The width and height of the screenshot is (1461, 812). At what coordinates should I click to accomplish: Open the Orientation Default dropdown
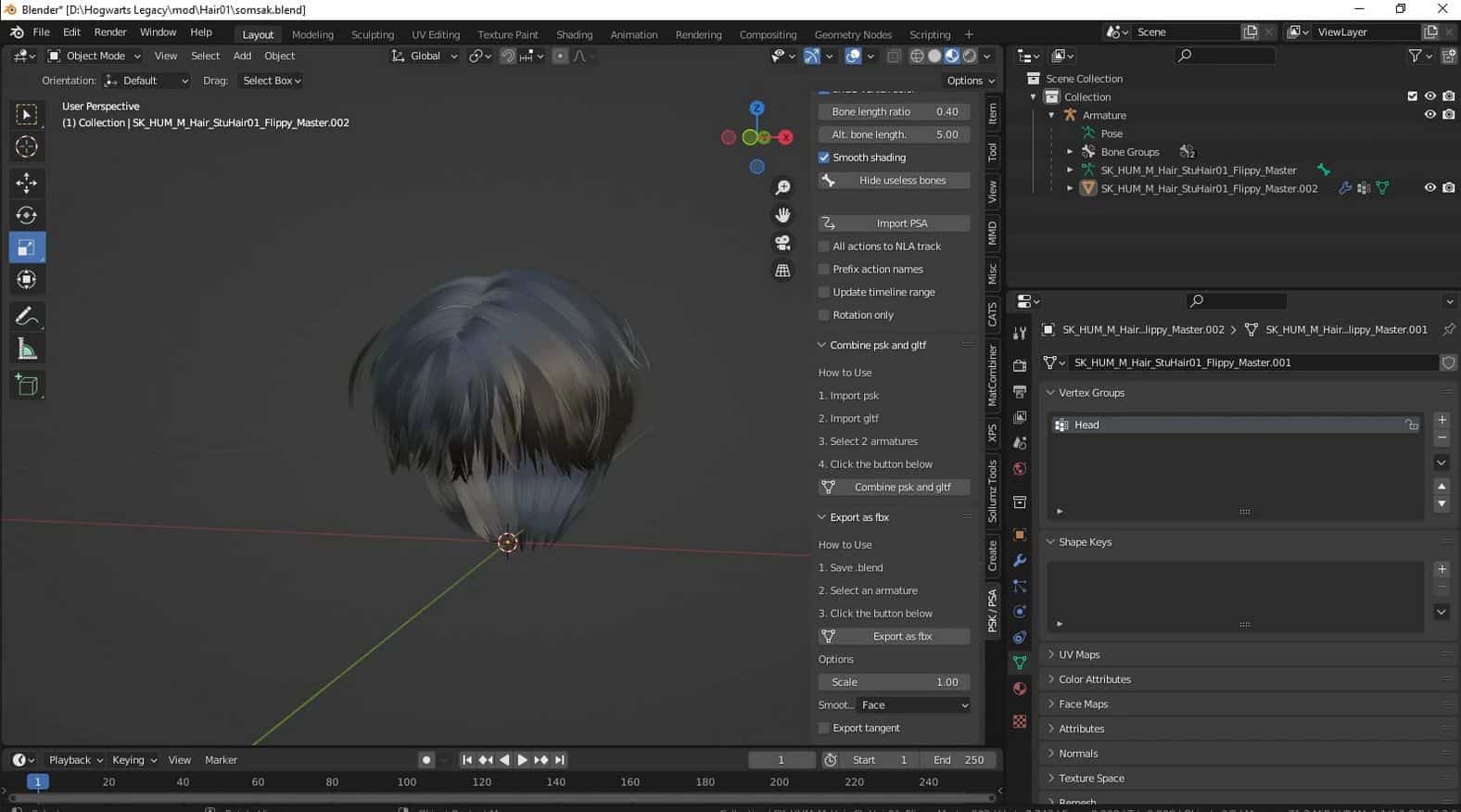tap(146, 81)
